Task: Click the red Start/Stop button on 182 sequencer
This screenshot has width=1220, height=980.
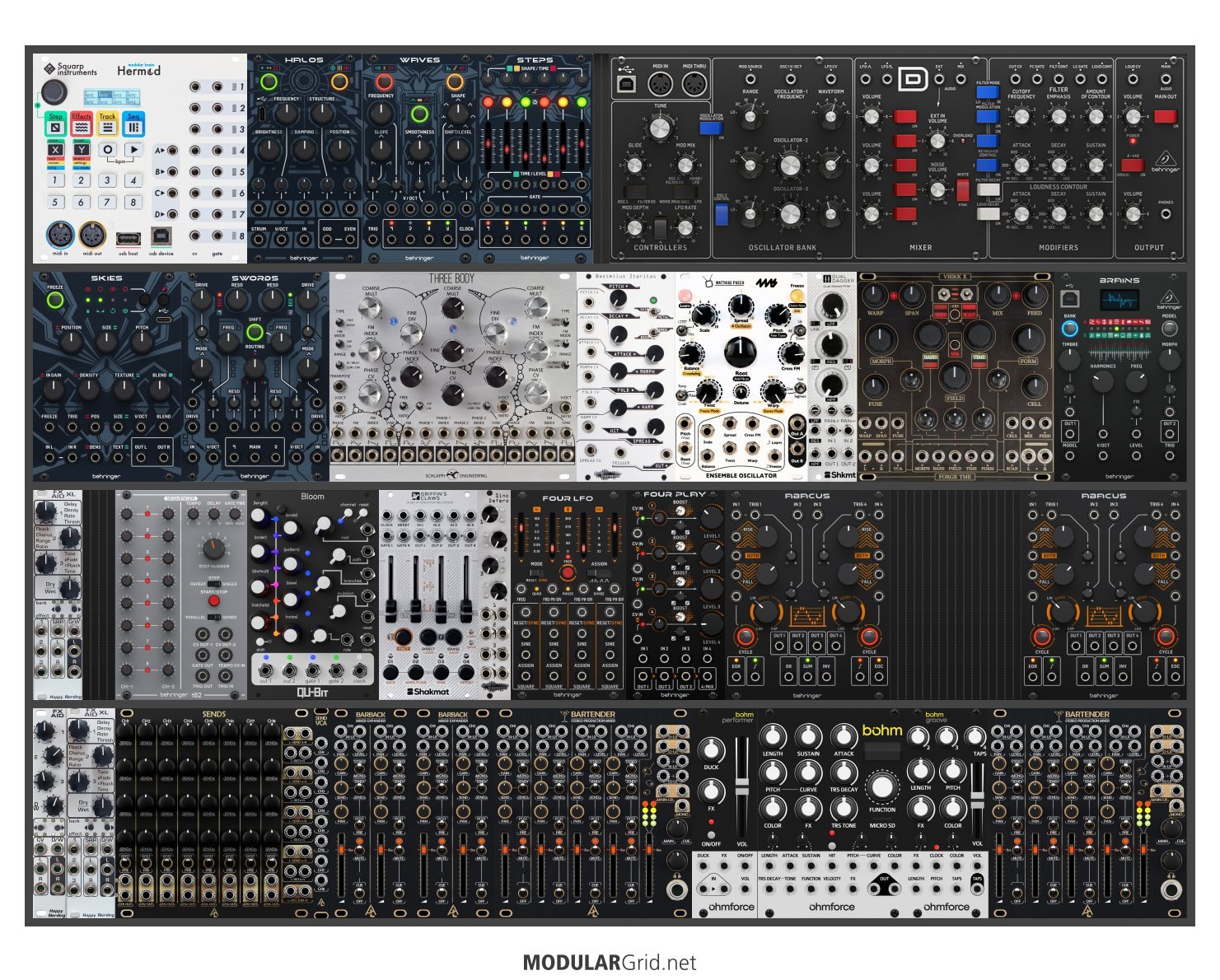Action: coord(213,602)
